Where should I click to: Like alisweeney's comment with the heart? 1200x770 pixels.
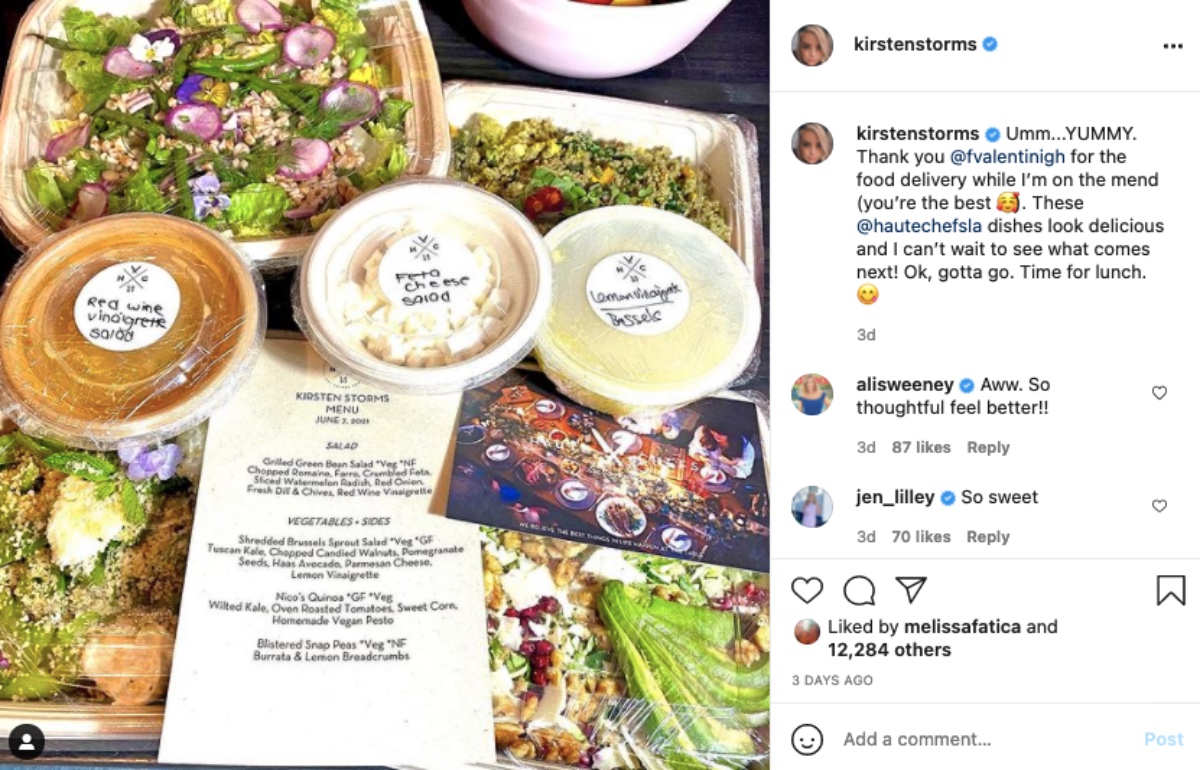[x=1159, y=393]
